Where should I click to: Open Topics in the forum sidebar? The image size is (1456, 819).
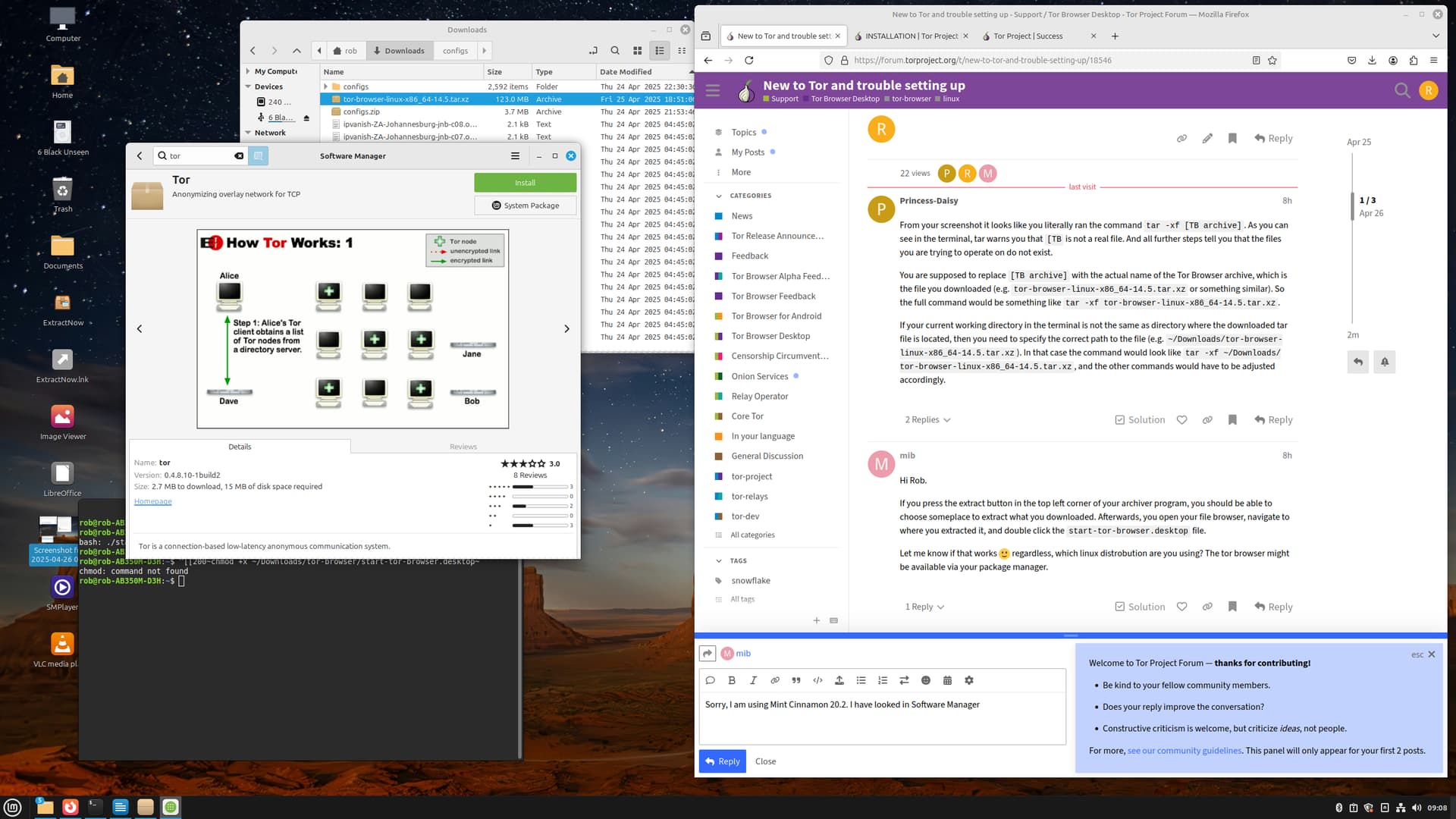pos(743,132)
